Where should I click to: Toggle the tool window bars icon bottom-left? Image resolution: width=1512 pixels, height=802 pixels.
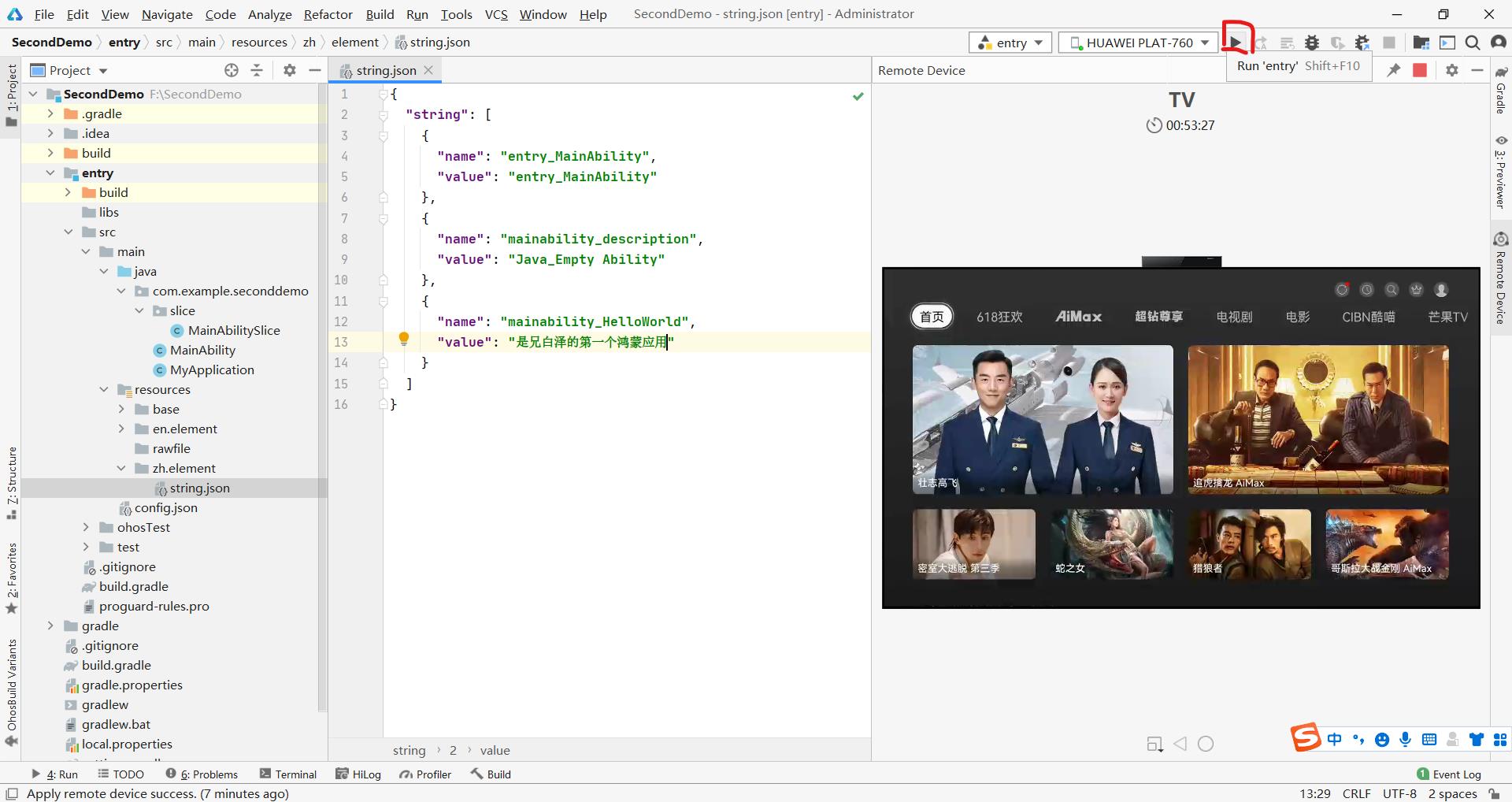tap(12, 793)
